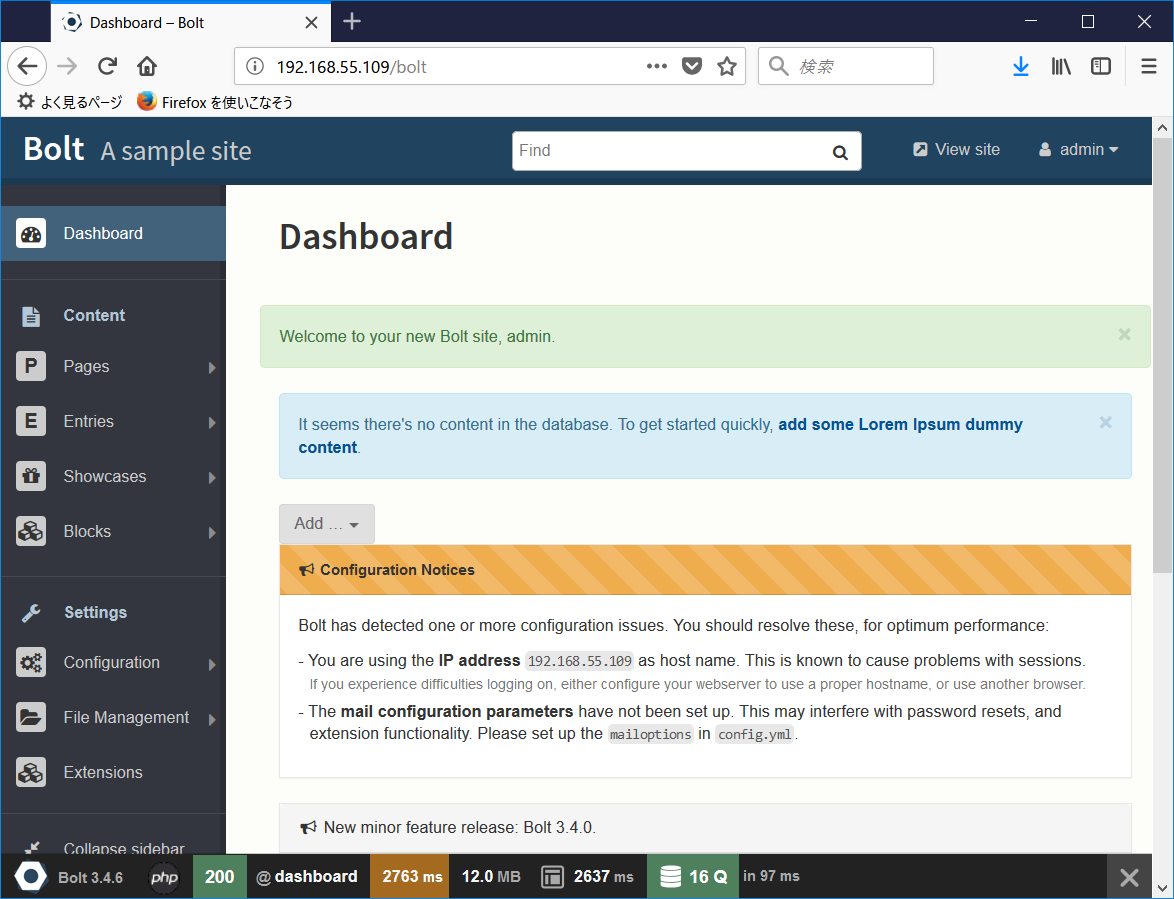Select Showcases in the sidebar
The width and height of the screenshot is (1174, 899).
pyautogui.click(x=113, y=476)
